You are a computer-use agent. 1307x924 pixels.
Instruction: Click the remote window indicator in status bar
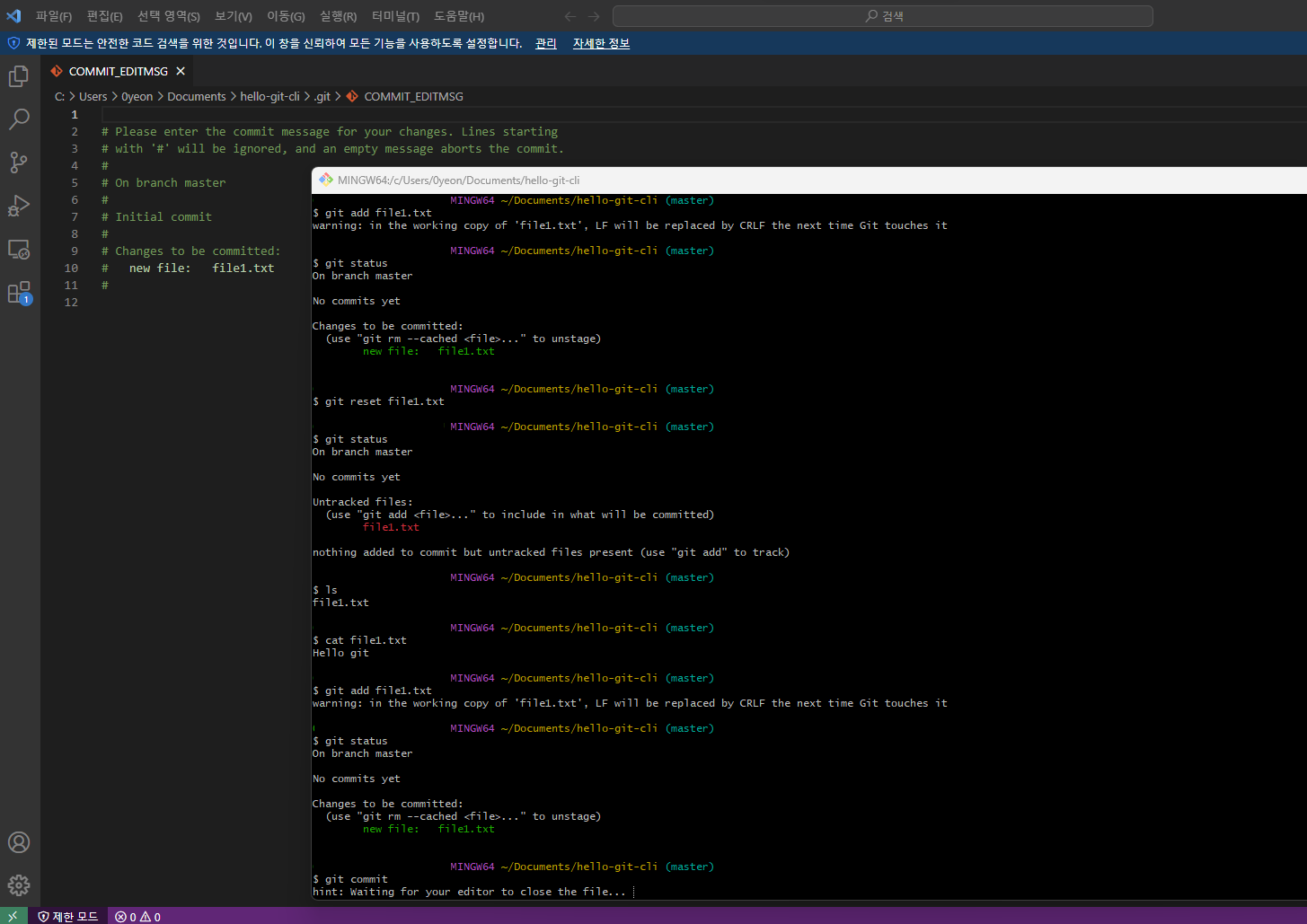coord(13,916)
